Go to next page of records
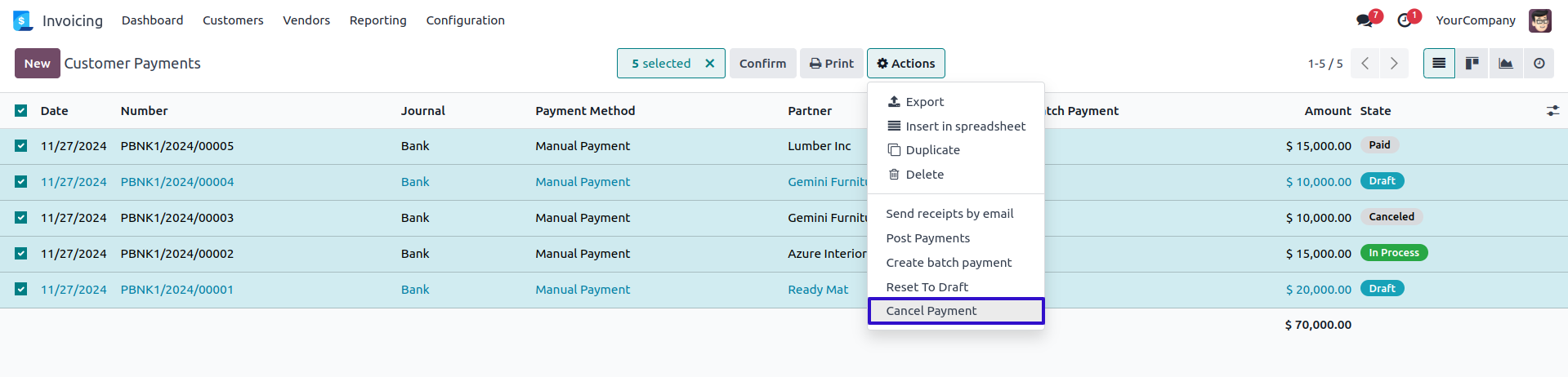Viewport: 1568px width, 377px height. [1394, 64]
